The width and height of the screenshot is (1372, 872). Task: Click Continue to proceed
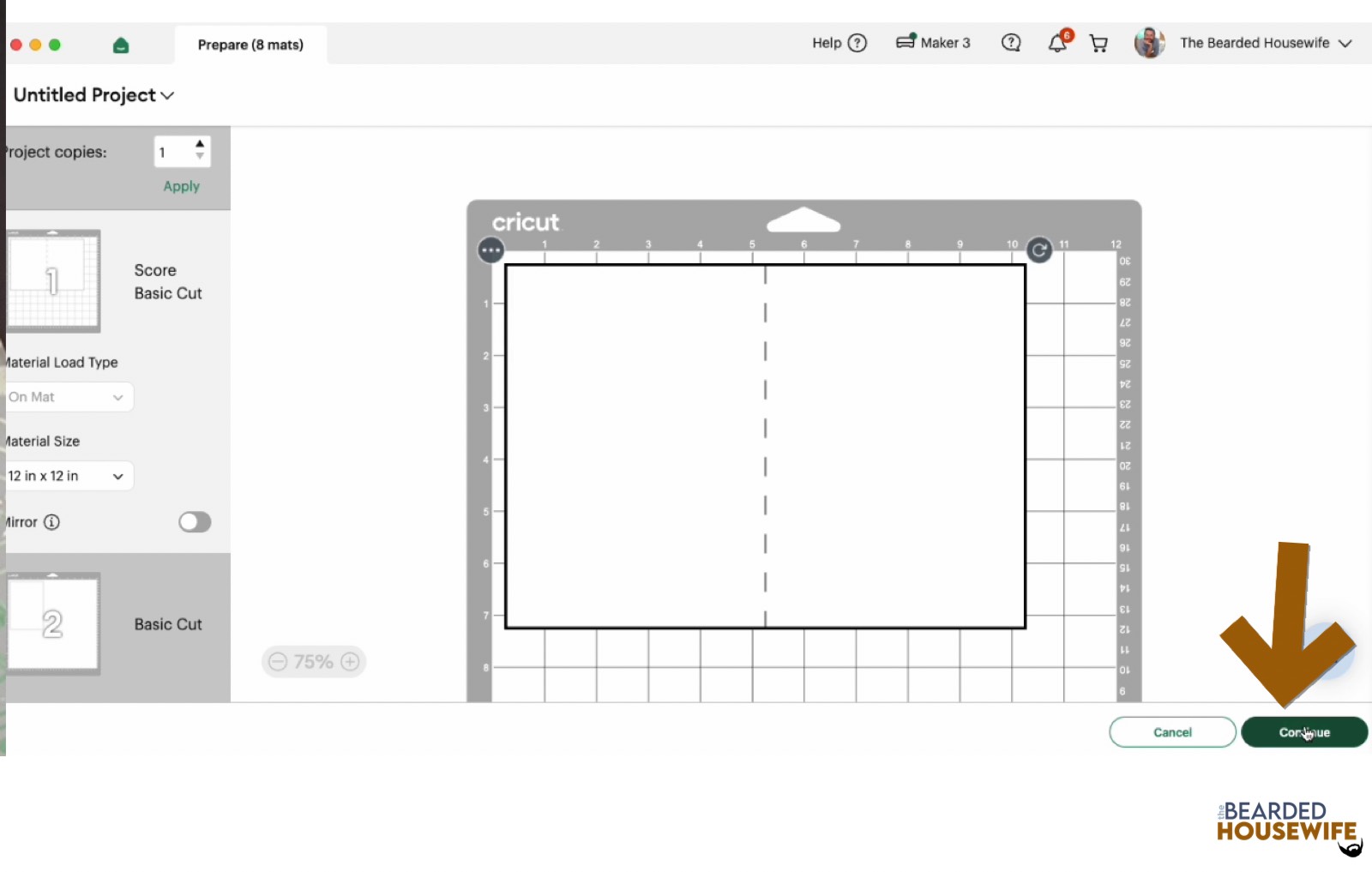pos(1304,732)
